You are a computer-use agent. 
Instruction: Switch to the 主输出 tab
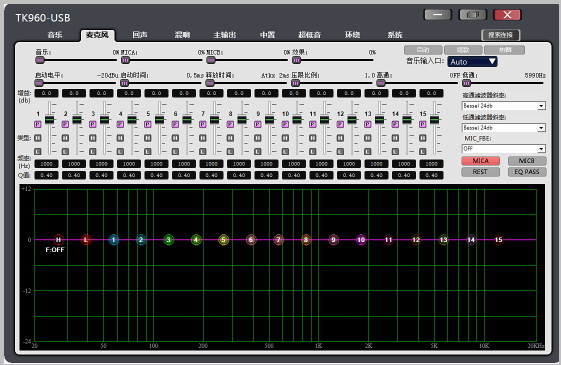coord(225,35)
